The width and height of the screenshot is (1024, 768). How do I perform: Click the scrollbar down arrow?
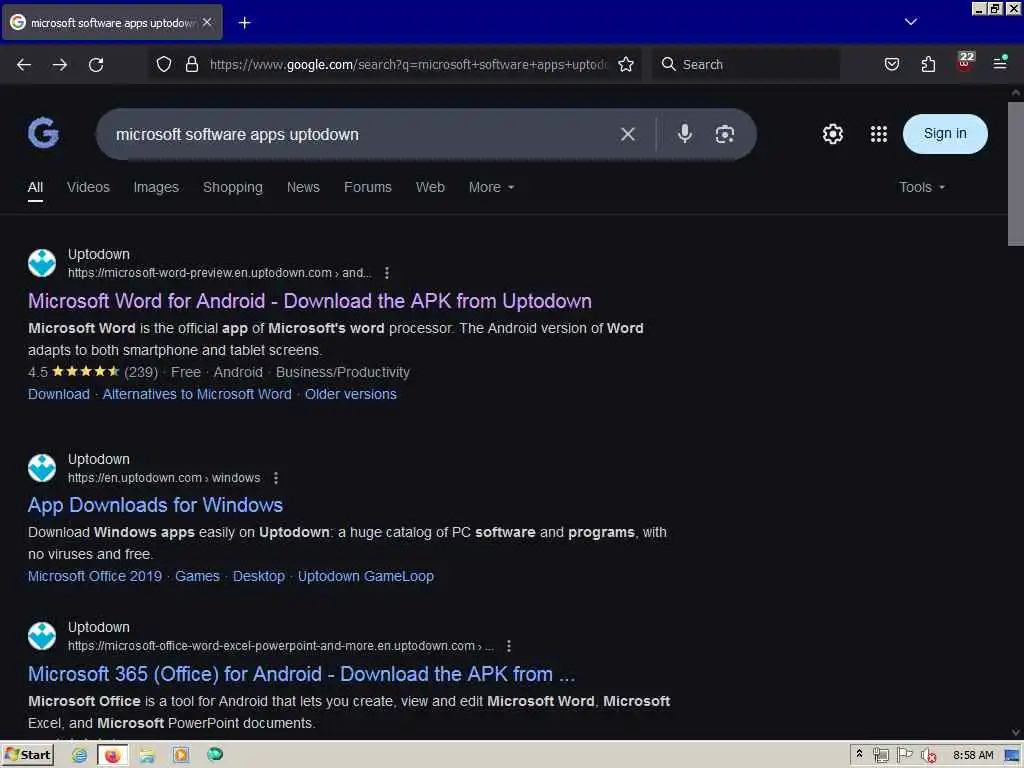pos(1016,733)
